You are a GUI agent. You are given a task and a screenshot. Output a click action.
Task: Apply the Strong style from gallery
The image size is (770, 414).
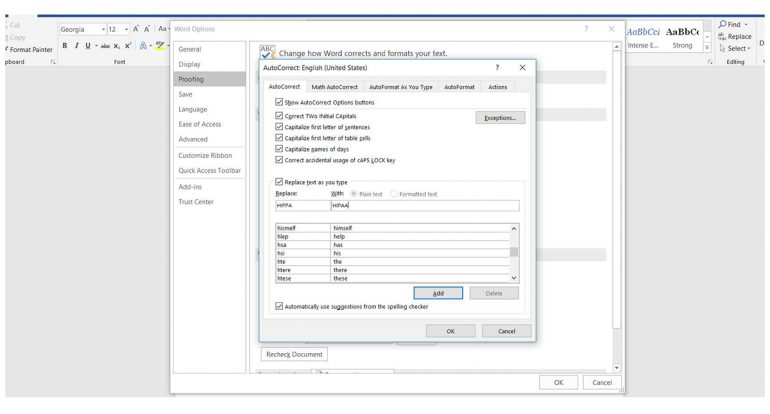pos(682,37)
